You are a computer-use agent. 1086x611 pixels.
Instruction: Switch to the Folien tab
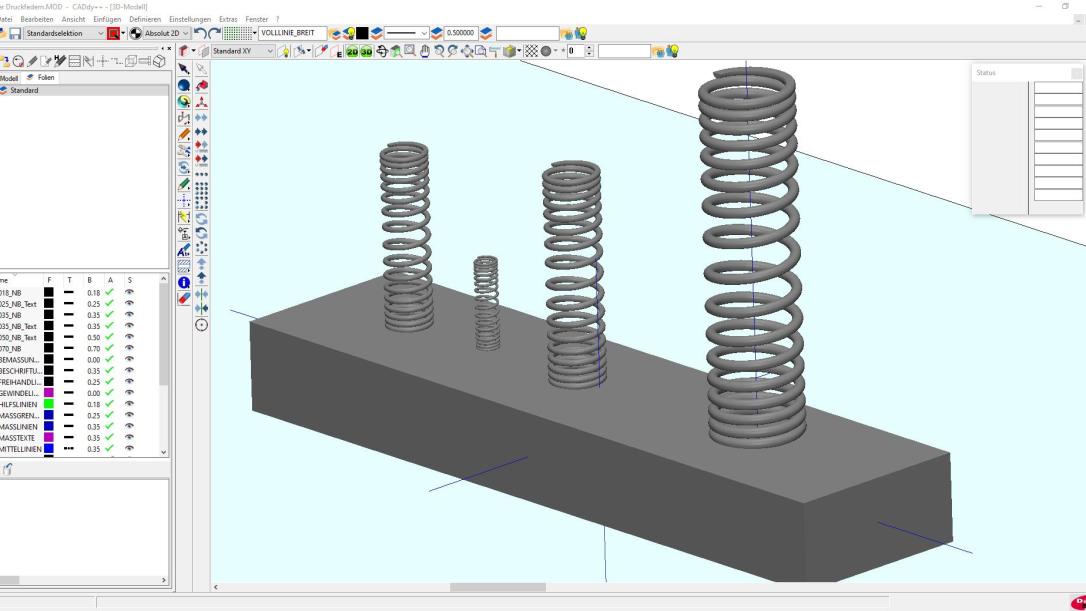pos(41,77)
